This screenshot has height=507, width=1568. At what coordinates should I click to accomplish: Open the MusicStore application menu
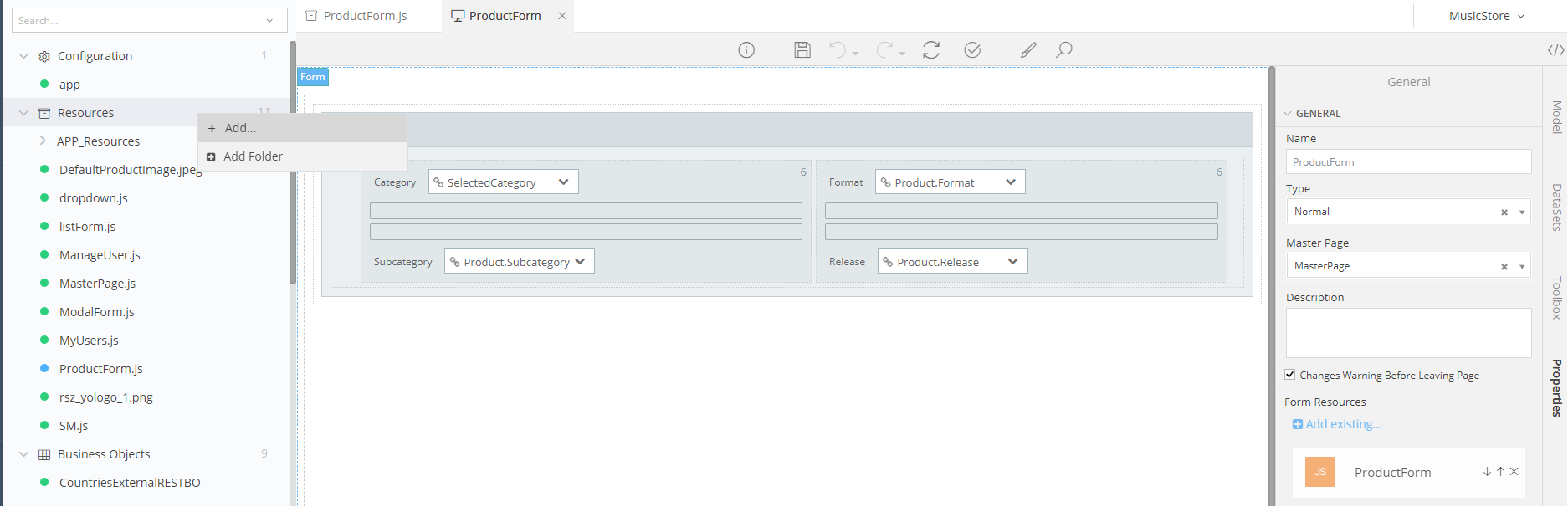coord(1486,16)
